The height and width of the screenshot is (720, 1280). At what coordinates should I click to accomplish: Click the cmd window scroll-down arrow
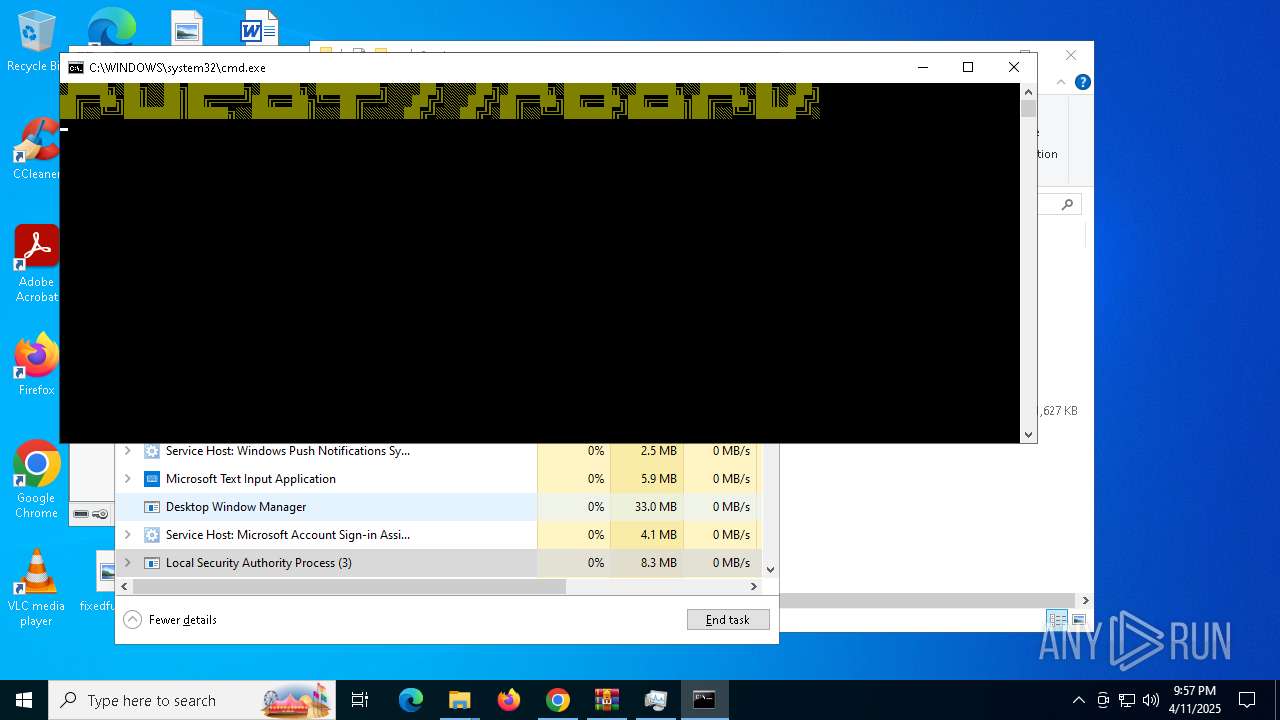1028,434
